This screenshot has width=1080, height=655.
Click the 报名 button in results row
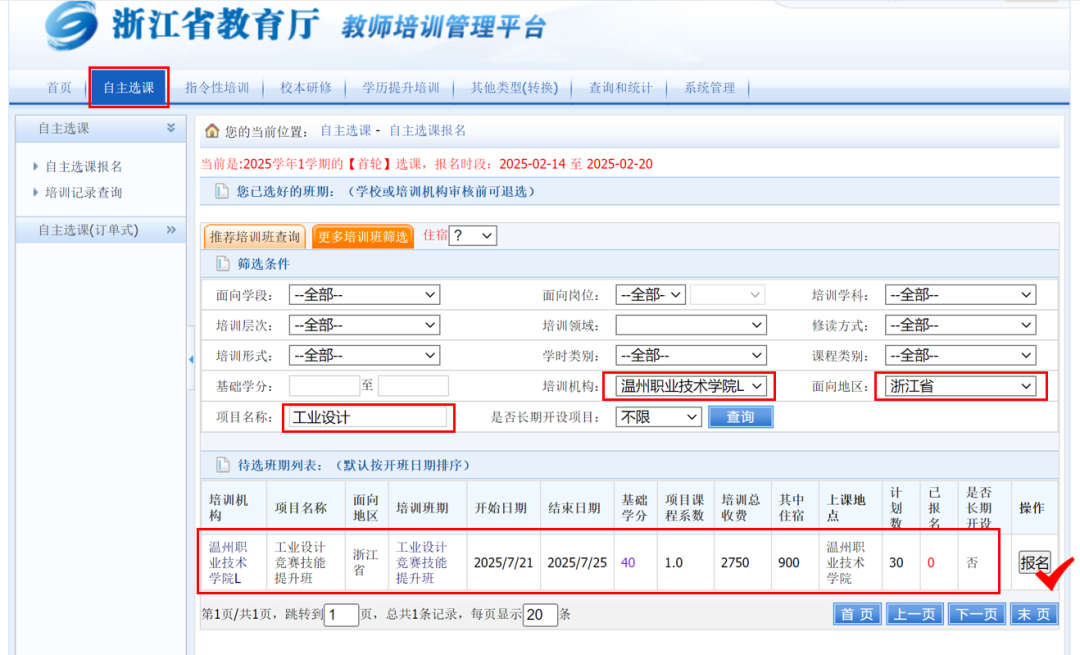(x=1035, y=563)
